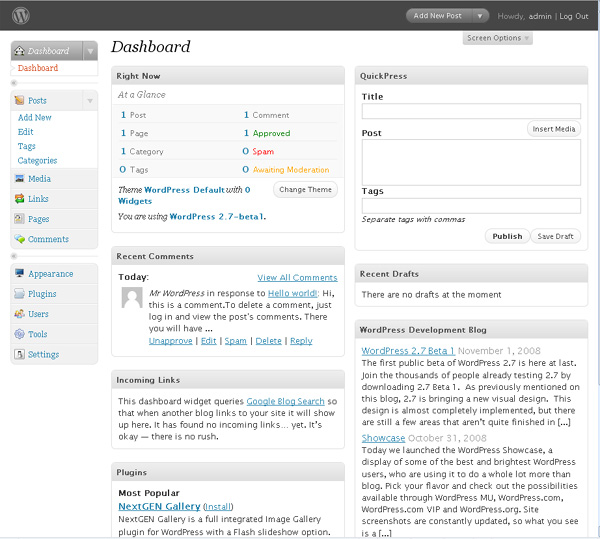The image size is (600, 539).
Task: Click the Insert Media button
Action: tap(554, 129)
